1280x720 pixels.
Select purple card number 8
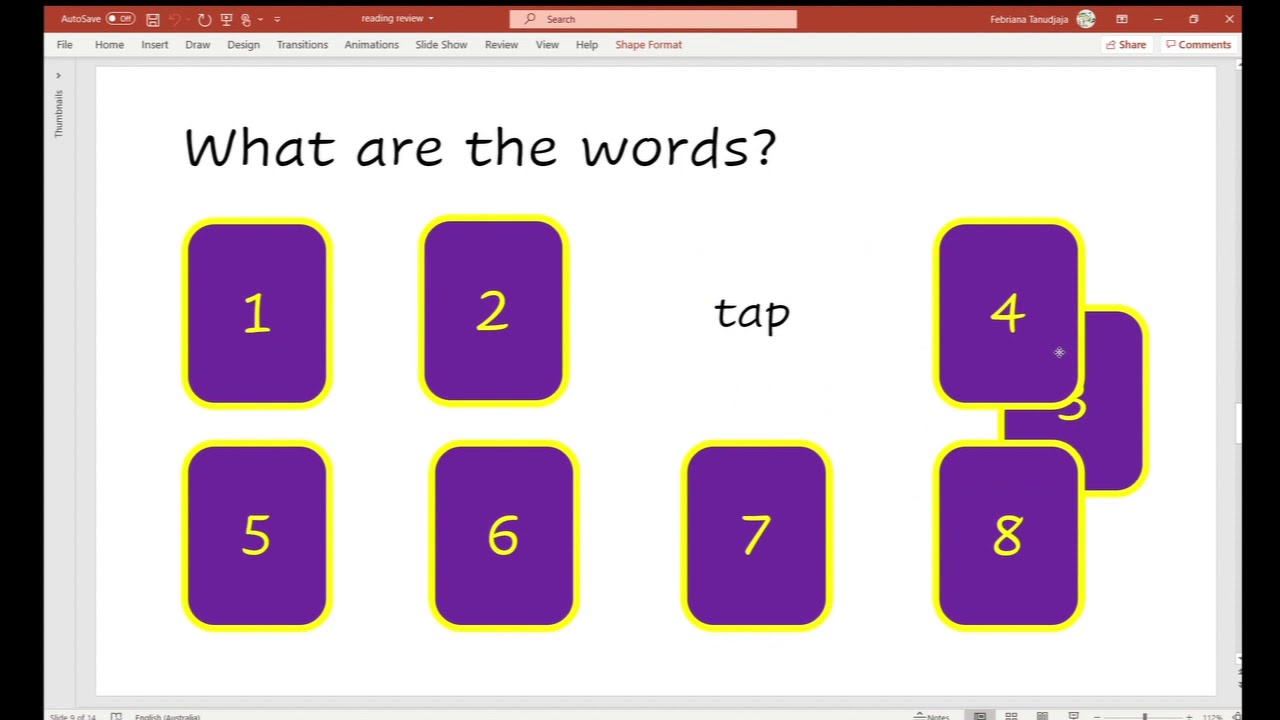(1008, 536)
